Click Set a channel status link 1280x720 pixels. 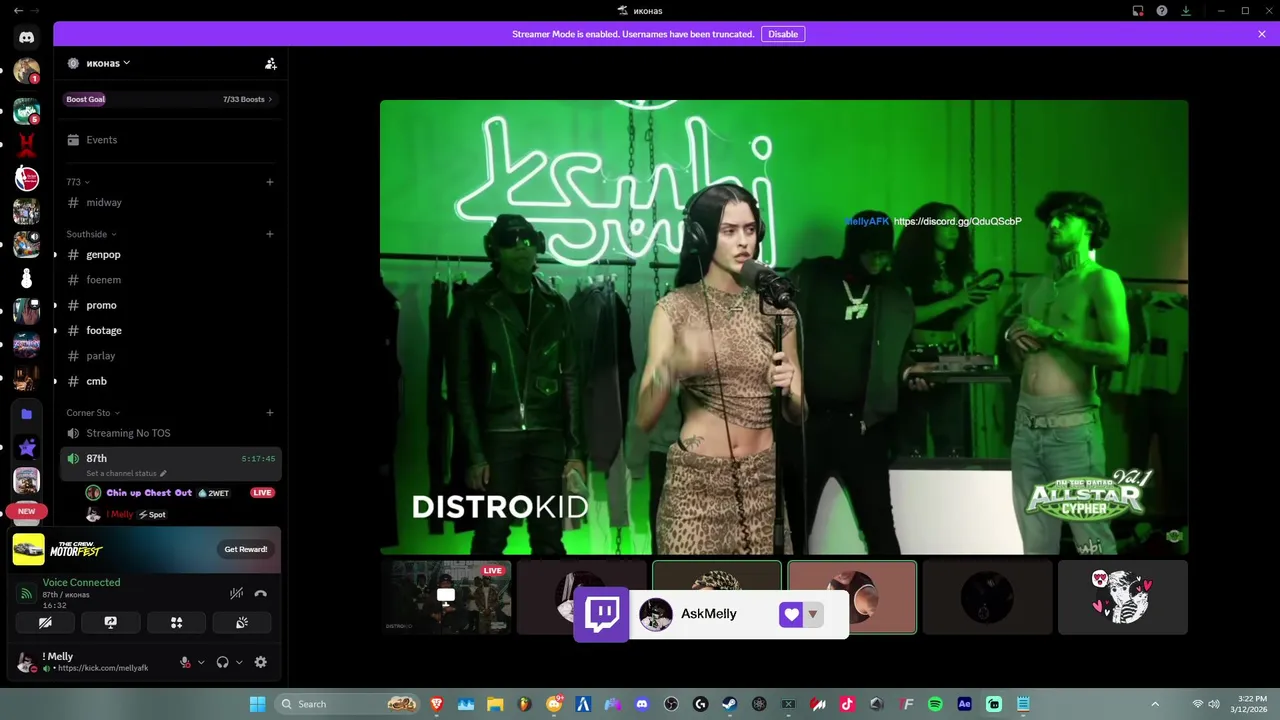click(x=126, y=473)
